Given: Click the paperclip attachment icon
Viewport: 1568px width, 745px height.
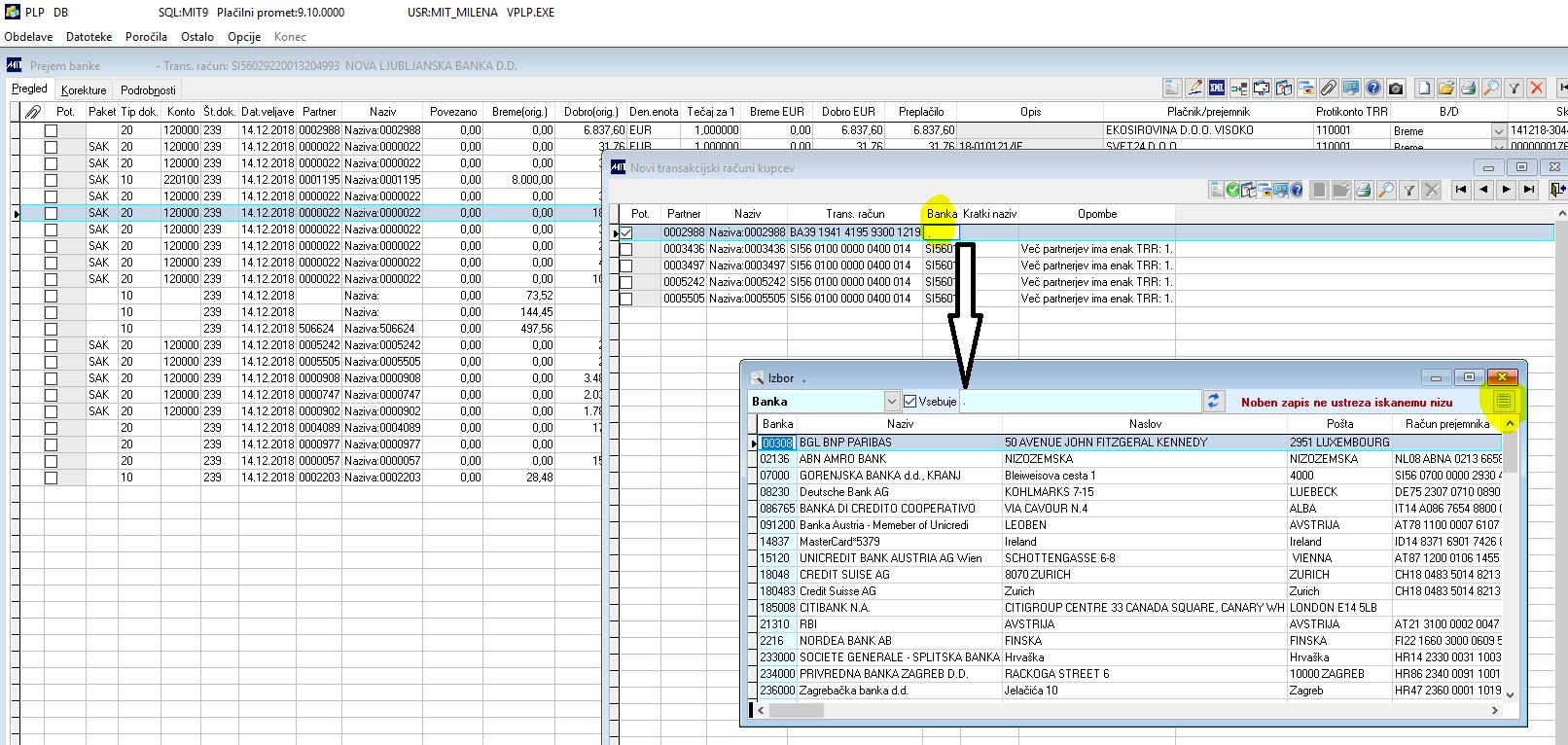Looking at the screenshot, I should pos(1328,89).
